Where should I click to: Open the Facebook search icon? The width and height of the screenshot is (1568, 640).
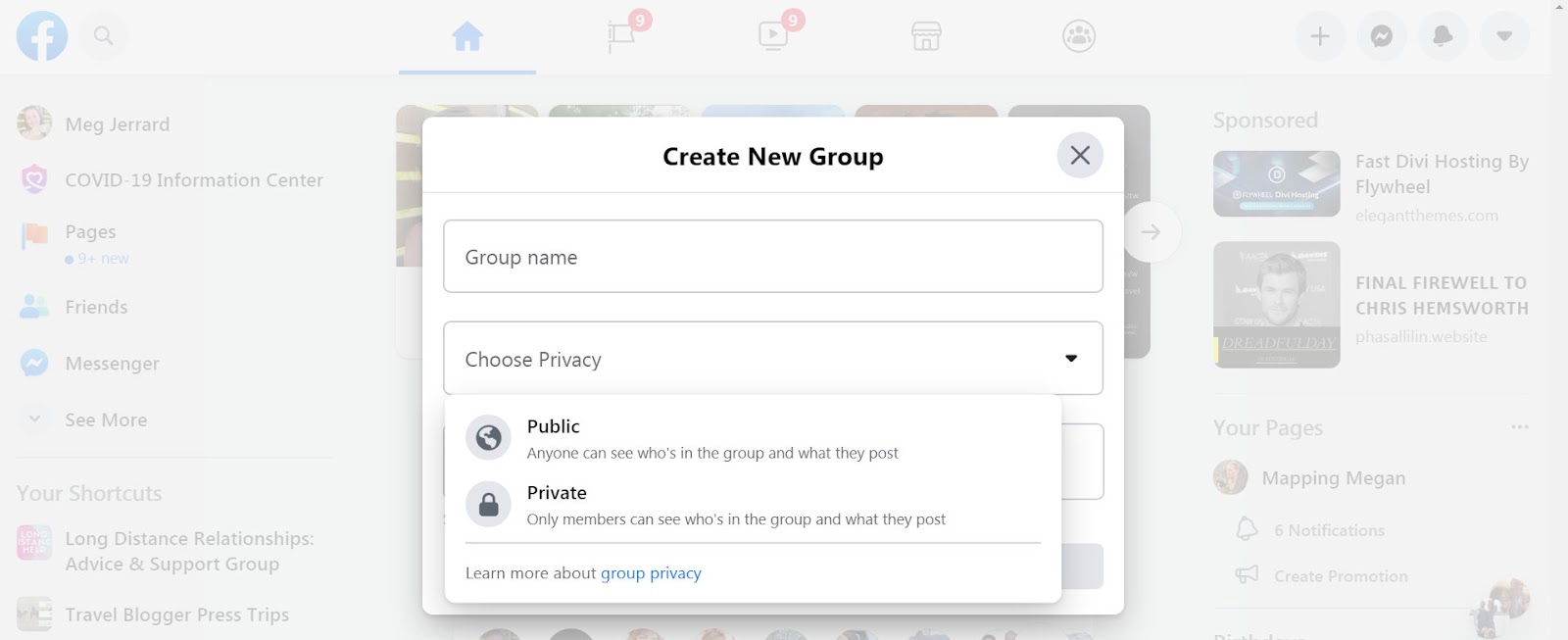click(x=103, y=36)
